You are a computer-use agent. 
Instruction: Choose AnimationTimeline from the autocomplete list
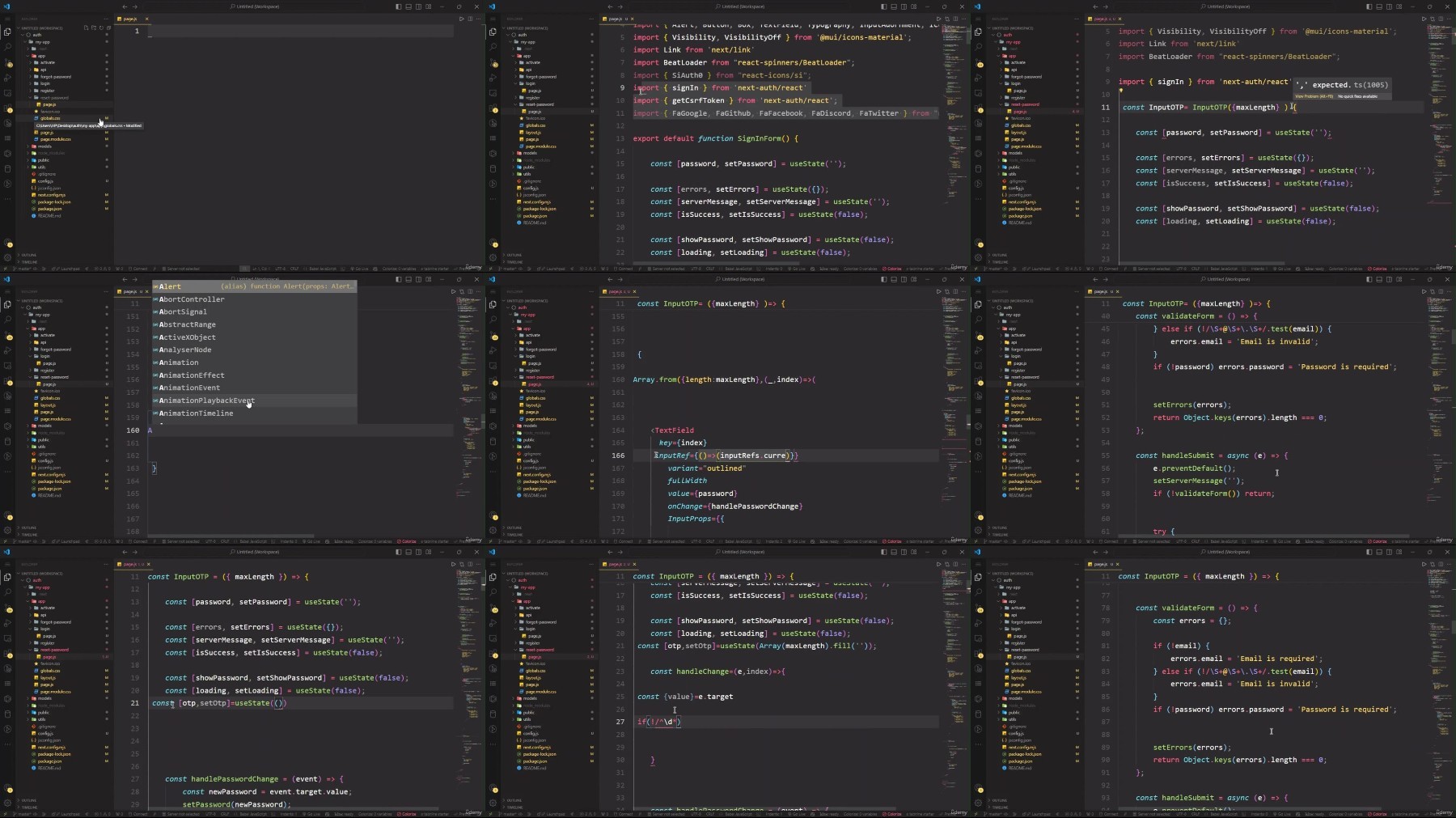click(196, 413)
